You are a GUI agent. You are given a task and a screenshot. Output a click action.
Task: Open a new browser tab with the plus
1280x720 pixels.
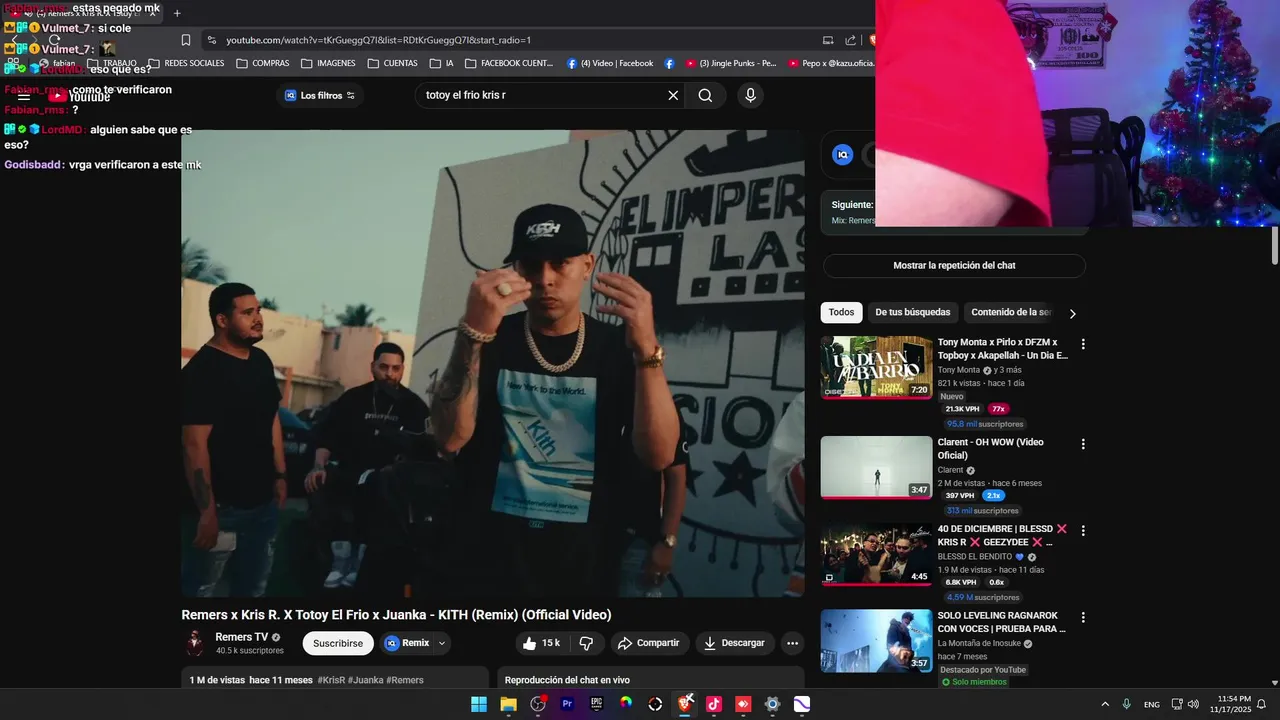coord(177,13)
